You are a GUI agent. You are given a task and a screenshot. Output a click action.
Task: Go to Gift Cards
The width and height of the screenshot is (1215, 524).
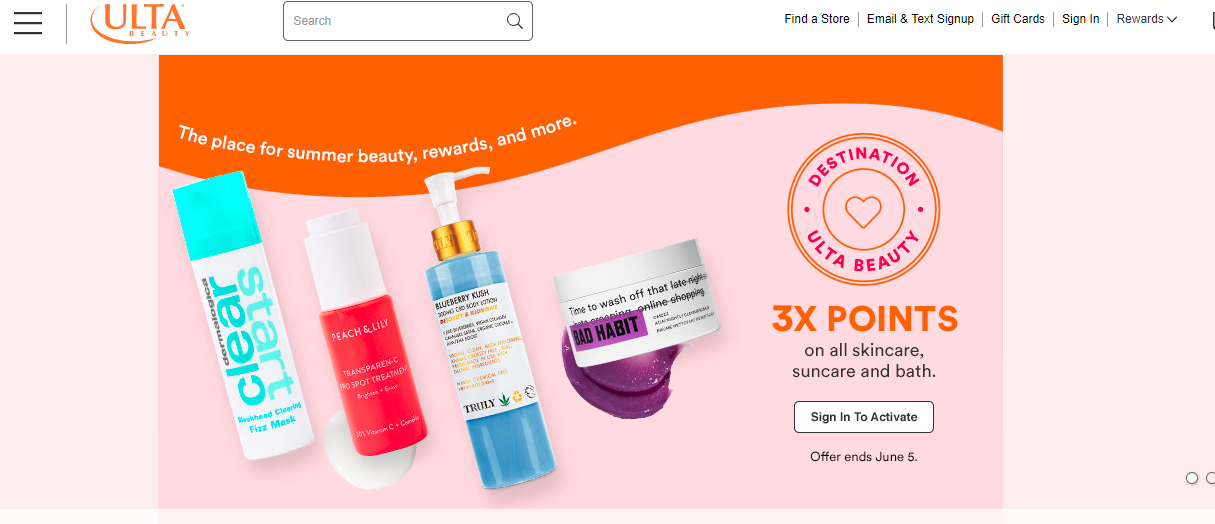1018,19
